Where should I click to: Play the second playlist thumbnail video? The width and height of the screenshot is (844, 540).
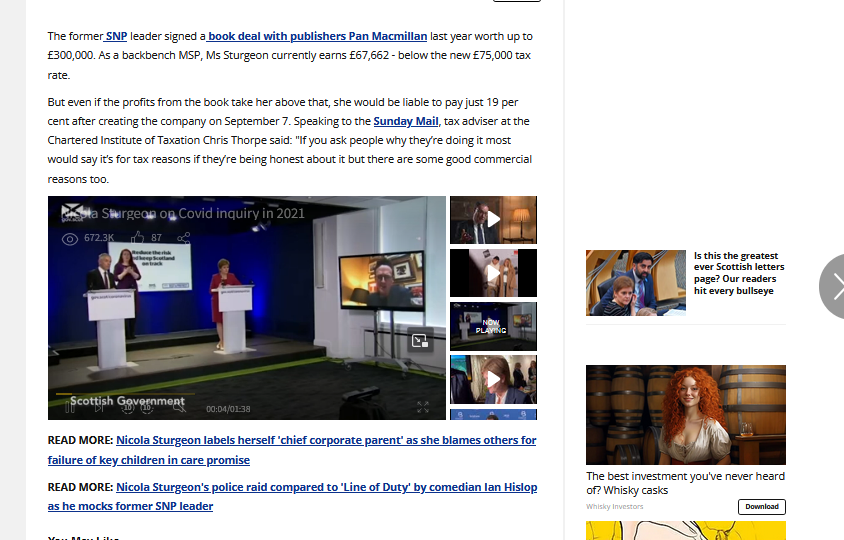point(493,273)
